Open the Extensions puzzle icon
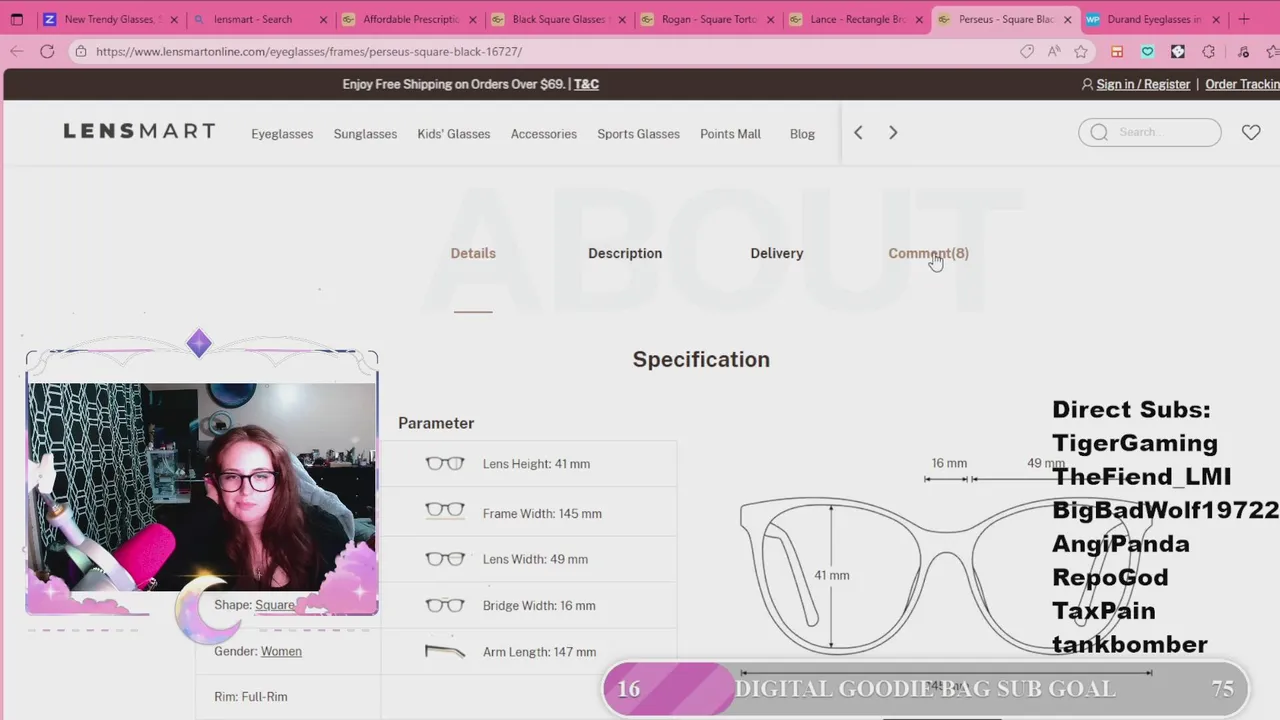 [1209, 51]
